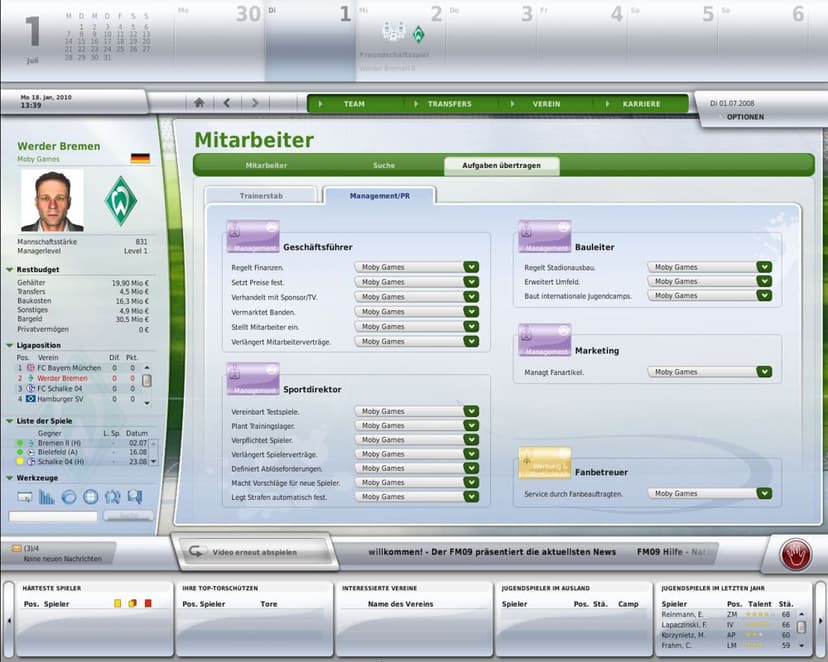The image size is (828, 662).
Task: Open the gears settings tool
Action: [112, 497]
